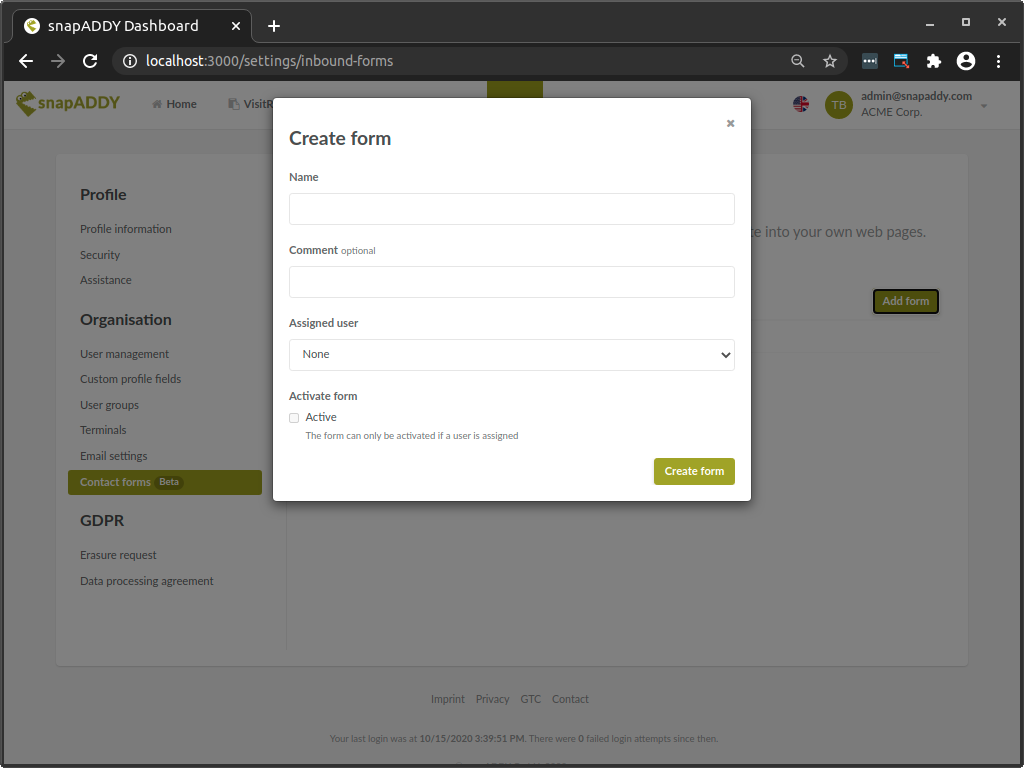
Task: Click inside the Name input field
Action: pyautogui.click(x=511, y=209)
